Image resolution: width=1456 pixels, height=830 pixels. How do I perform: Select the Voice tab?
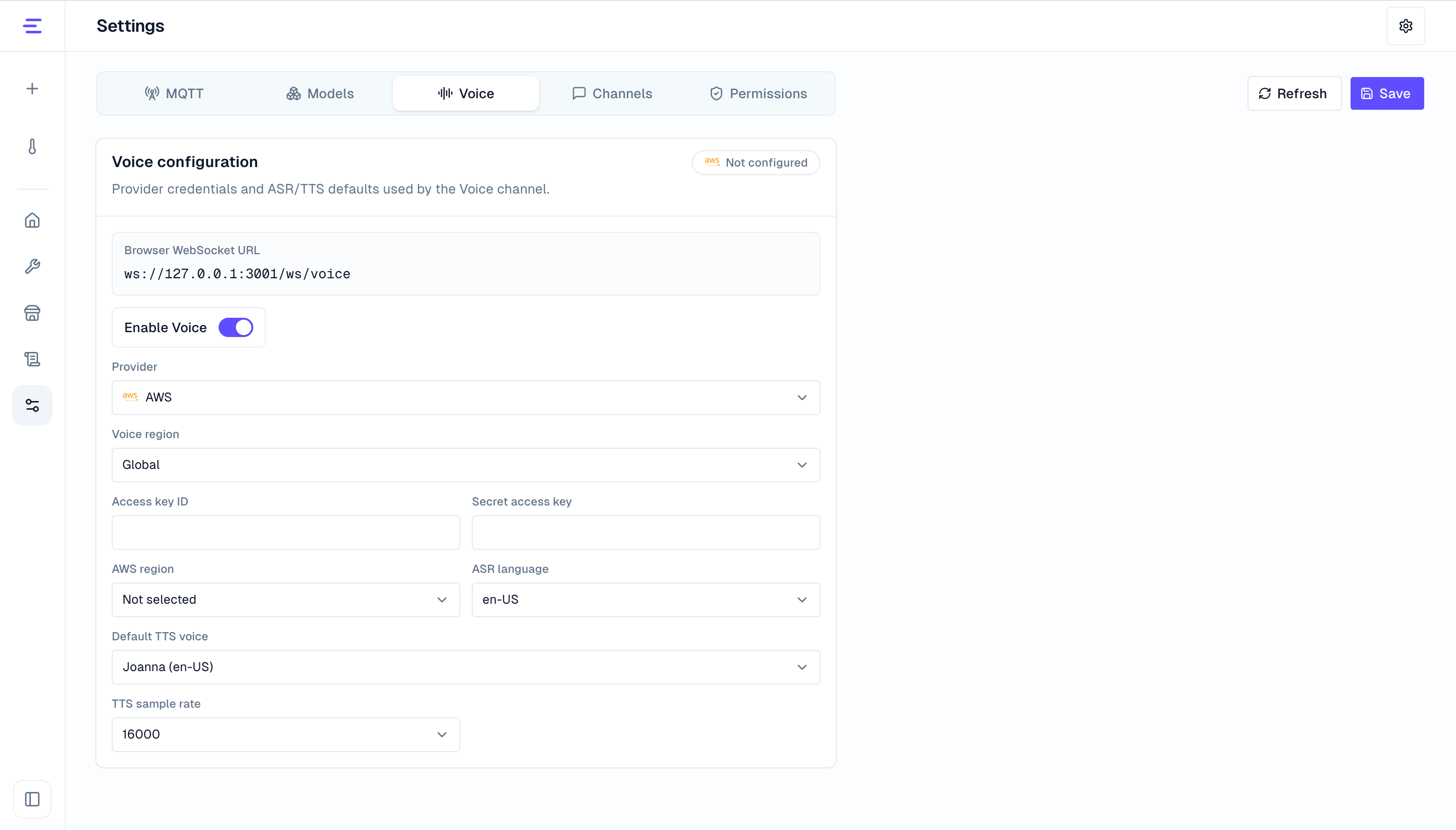pos(466,93)
